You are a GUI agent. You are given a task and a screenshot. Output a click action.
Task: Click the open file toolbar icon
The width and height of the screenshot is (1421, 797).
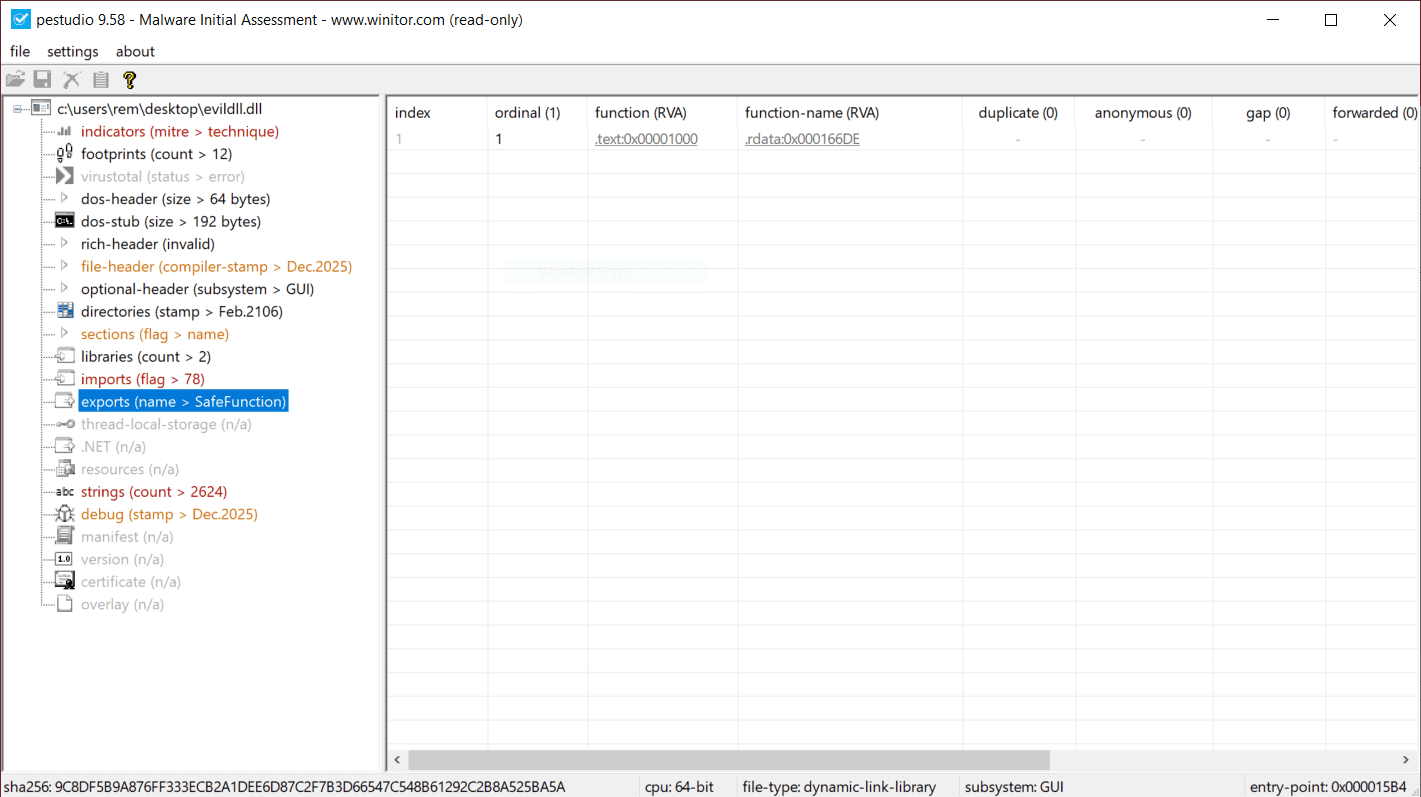tap(15, 80)
